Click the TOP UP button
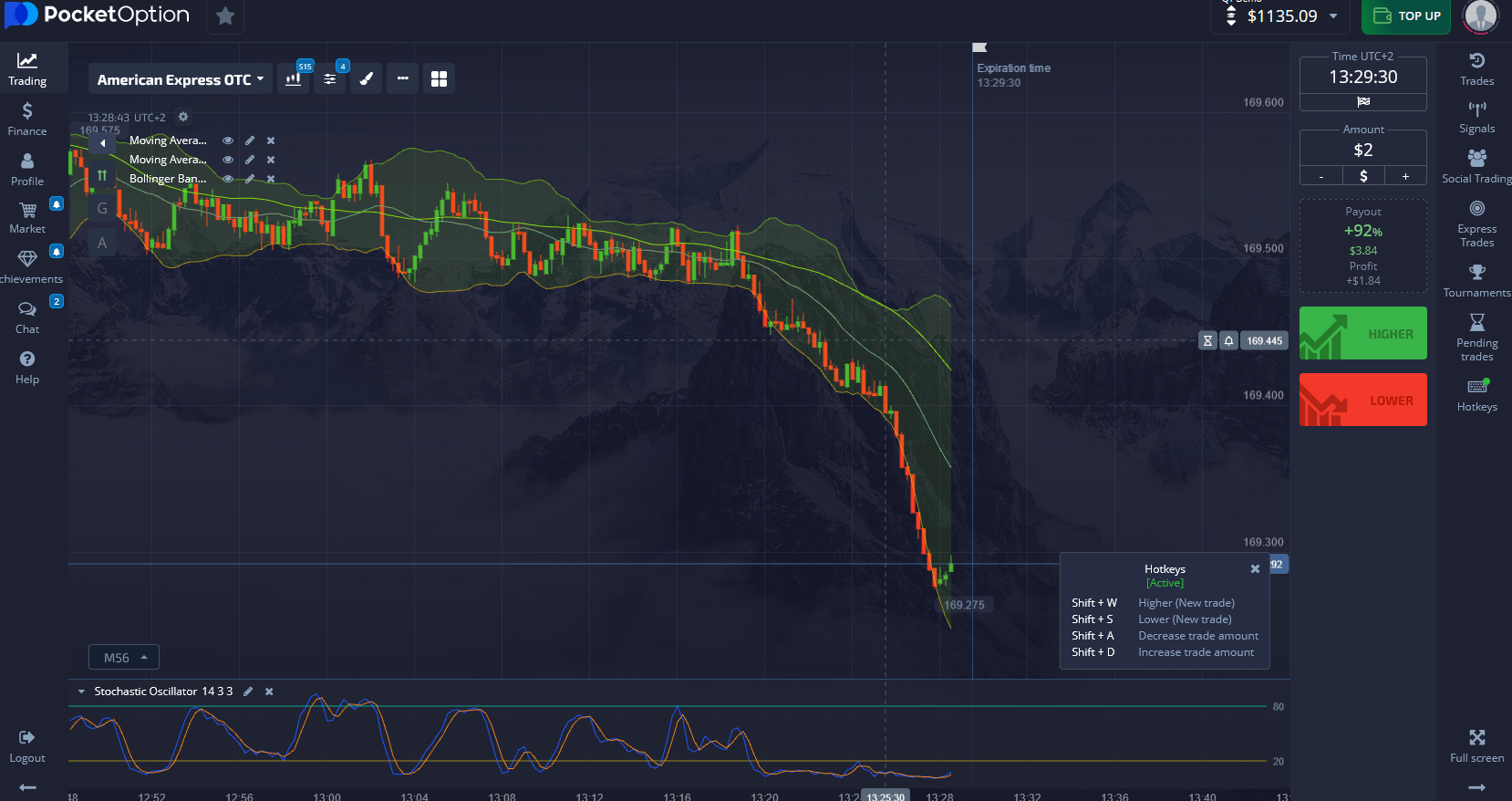The height and width of the screenshot is (801, 1512). 1406,16
